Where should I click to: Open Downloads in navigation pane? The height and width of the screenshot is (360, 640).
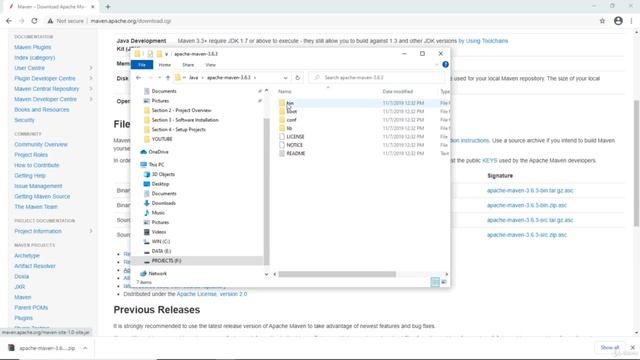pos(163,203)
